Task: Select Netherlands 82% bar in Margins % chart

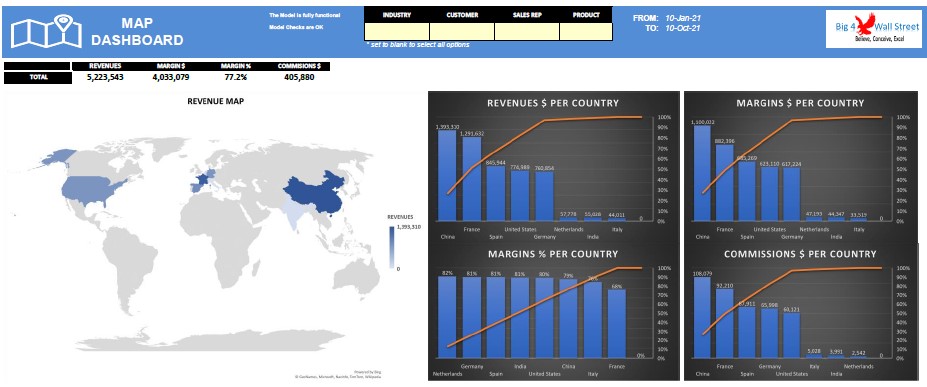Action: coord(447,317)
